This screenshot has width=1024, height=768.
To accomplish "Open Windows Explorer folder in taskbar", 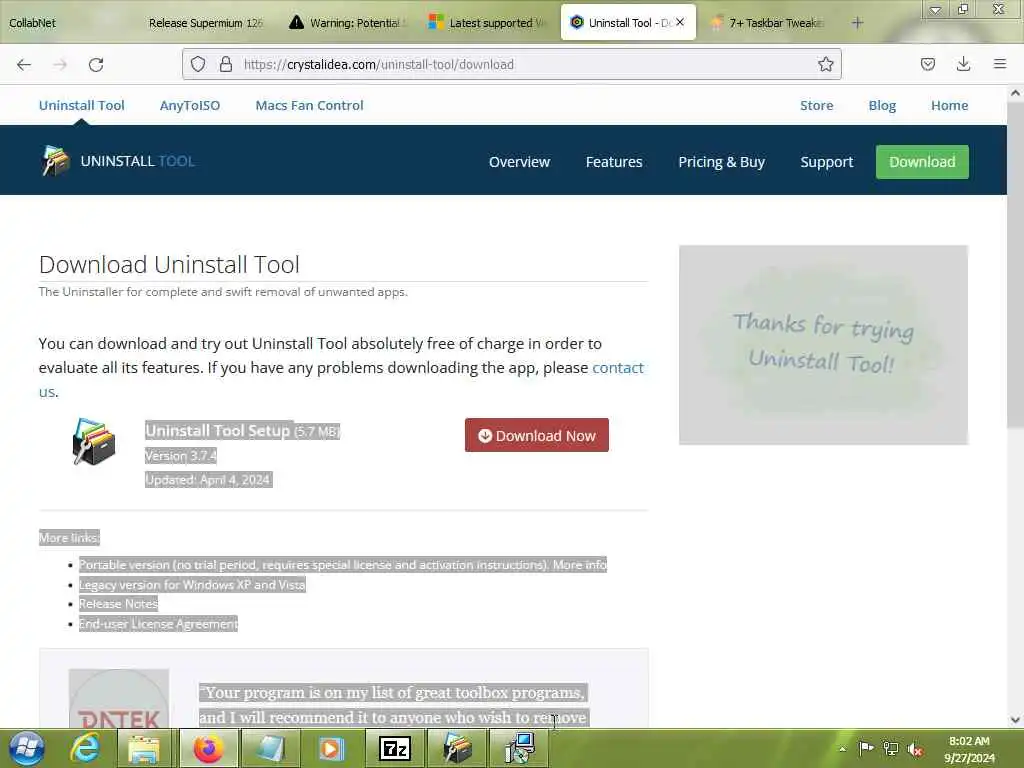I will [x=144, y=748].
